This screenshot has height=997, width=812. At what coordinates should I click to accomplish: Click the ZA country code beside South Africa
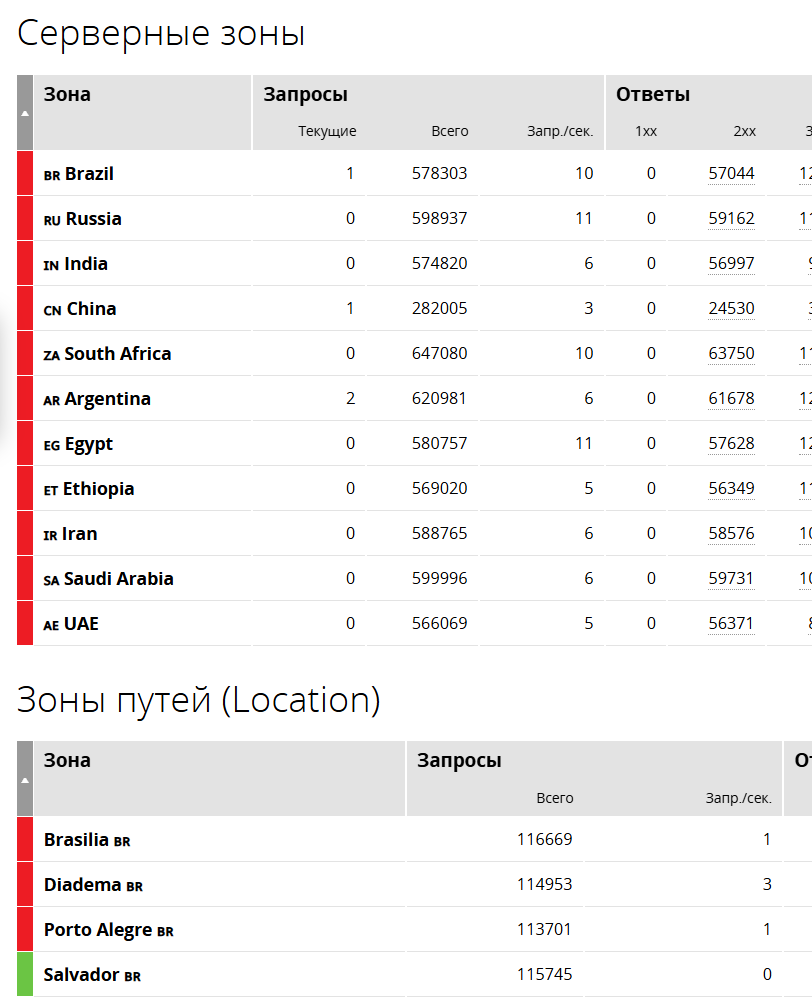click(52, 355)
